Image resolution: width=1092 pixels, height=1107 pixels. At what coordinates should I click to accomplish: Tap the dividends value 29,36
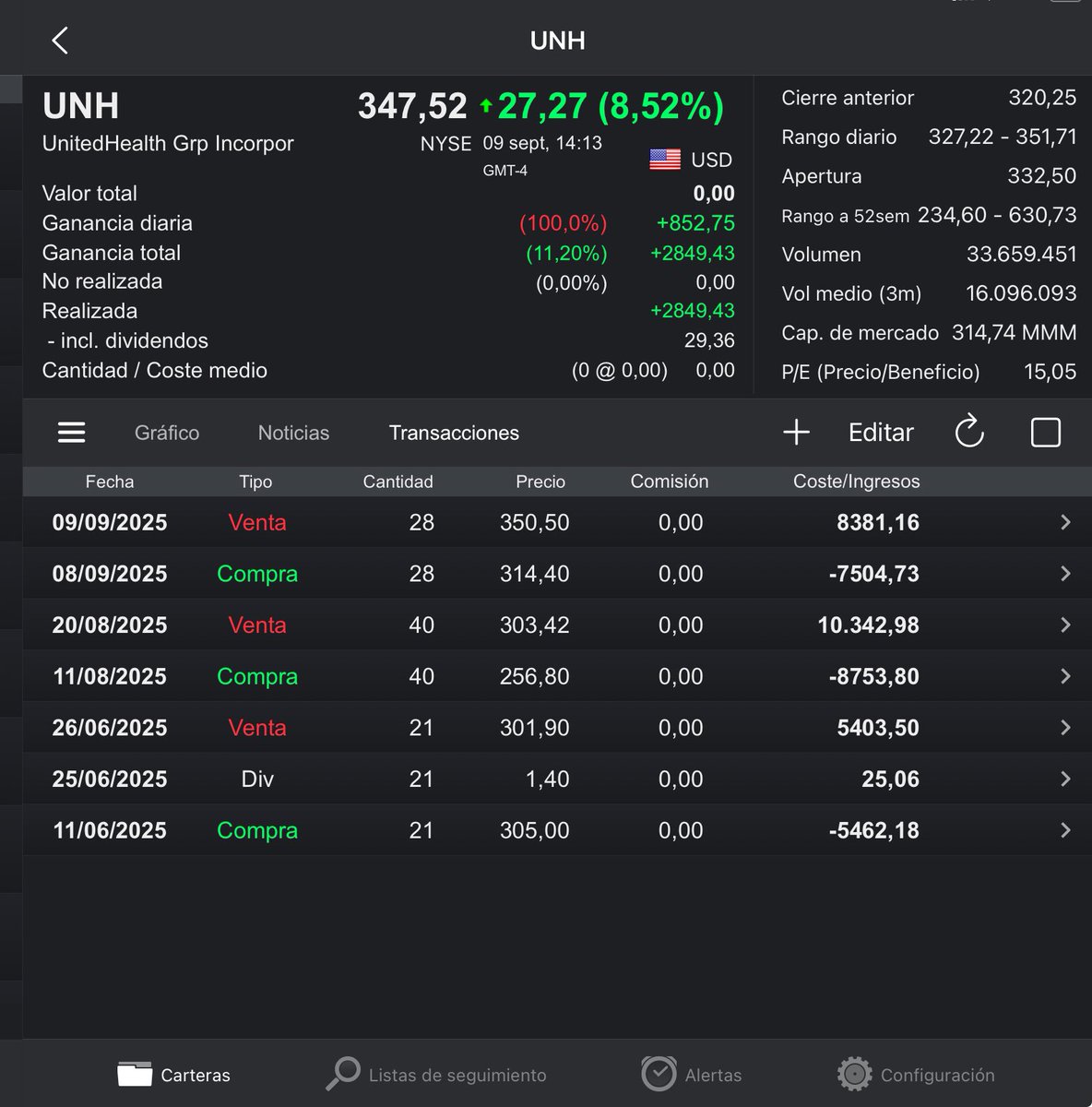coord(709,340)
